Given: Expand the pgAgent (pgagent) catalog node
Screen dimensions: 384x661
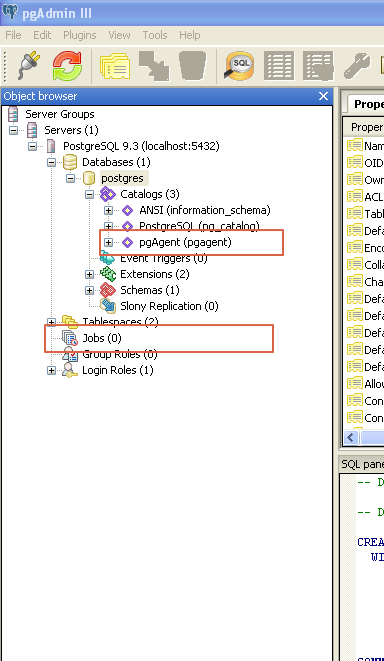Looking at the screenshot, I should 109,242.
